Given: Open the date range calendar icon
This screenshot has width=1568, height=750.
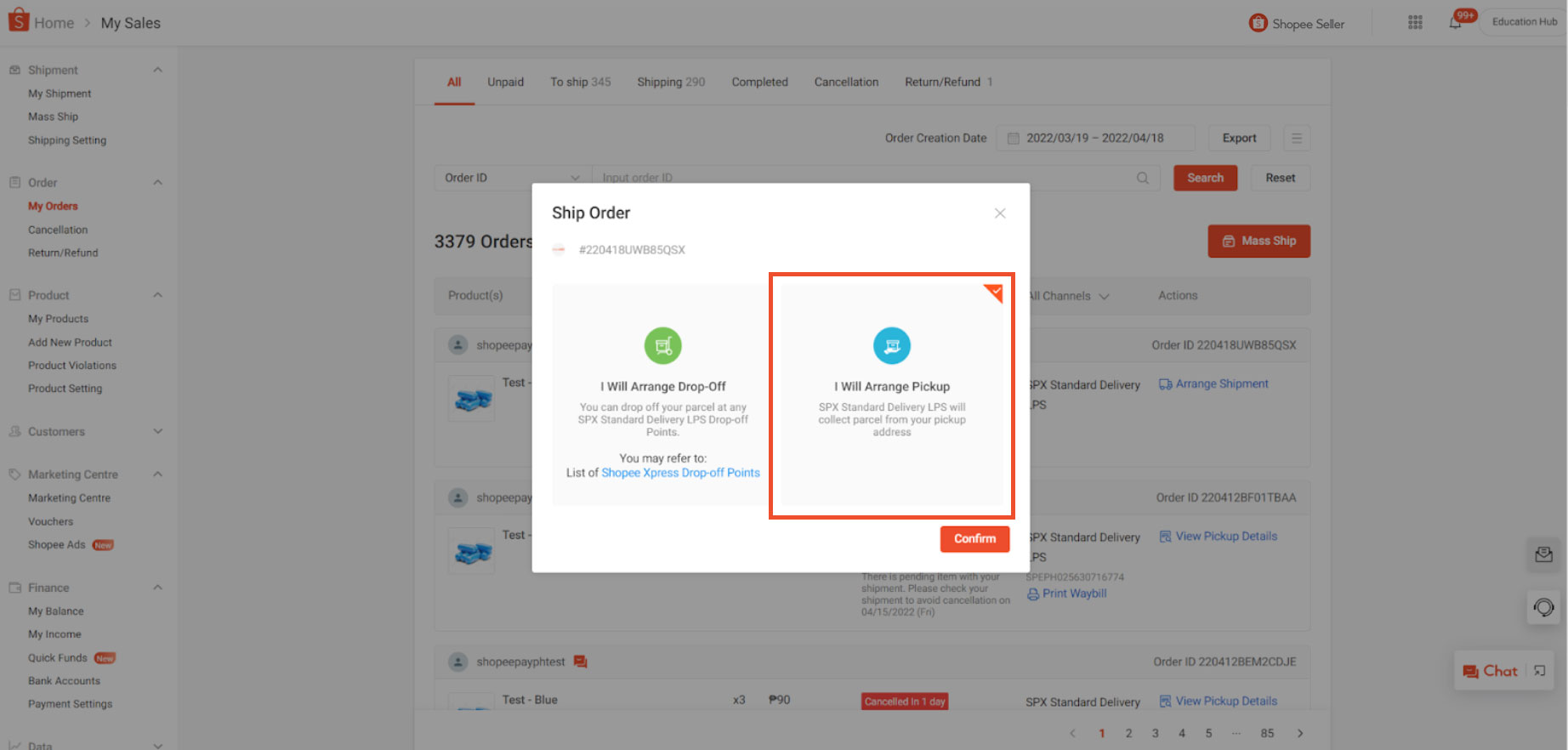Looking at the screenshot, I should [x=1013, y=139].
